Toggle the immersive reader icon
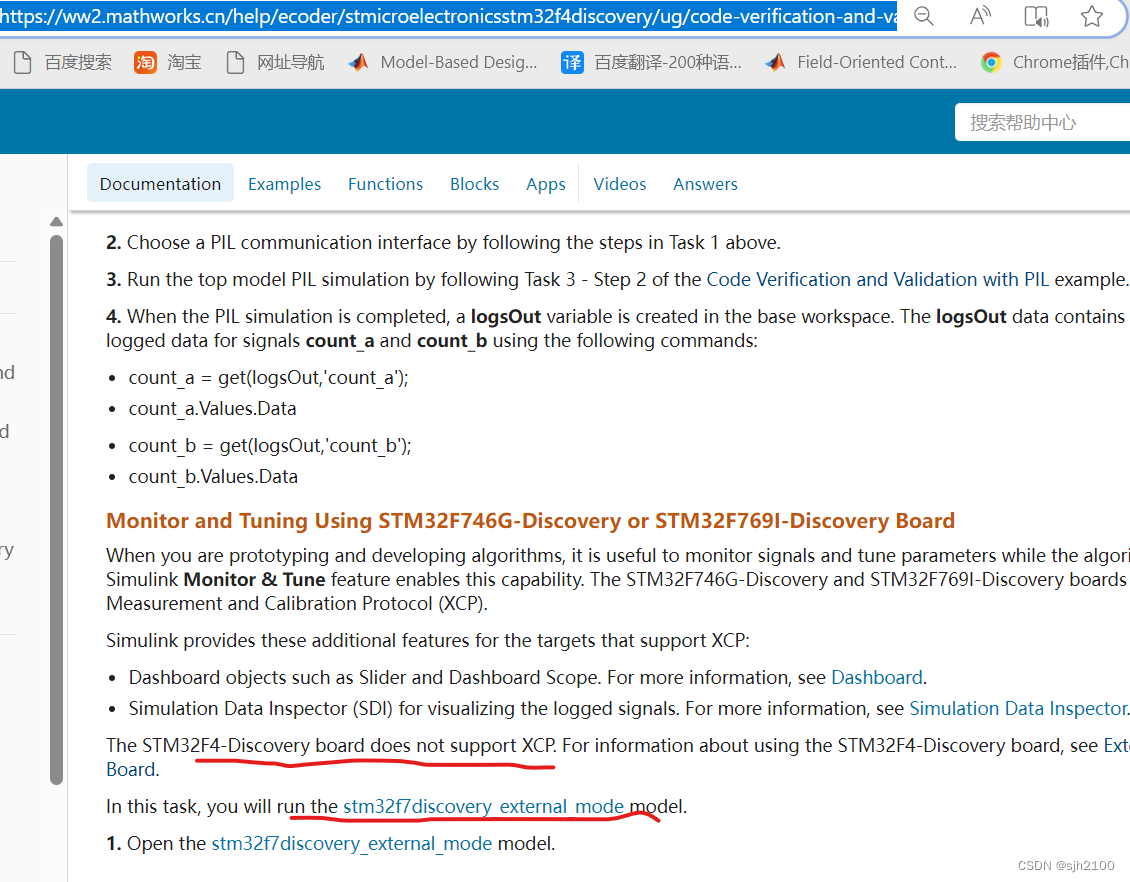 pos(1036,16)
